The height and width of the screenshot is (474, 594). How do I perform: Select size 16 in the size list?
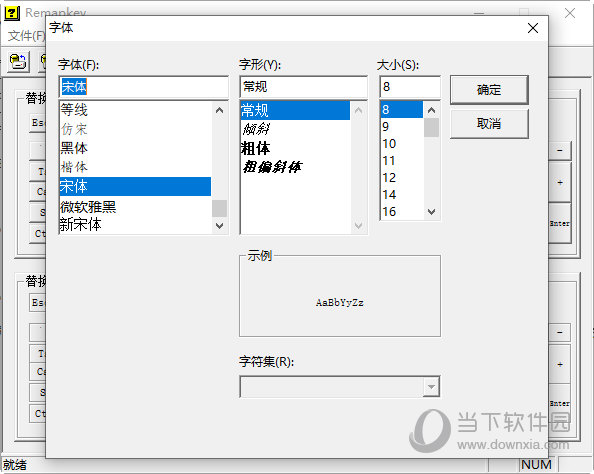pos(402,211)
